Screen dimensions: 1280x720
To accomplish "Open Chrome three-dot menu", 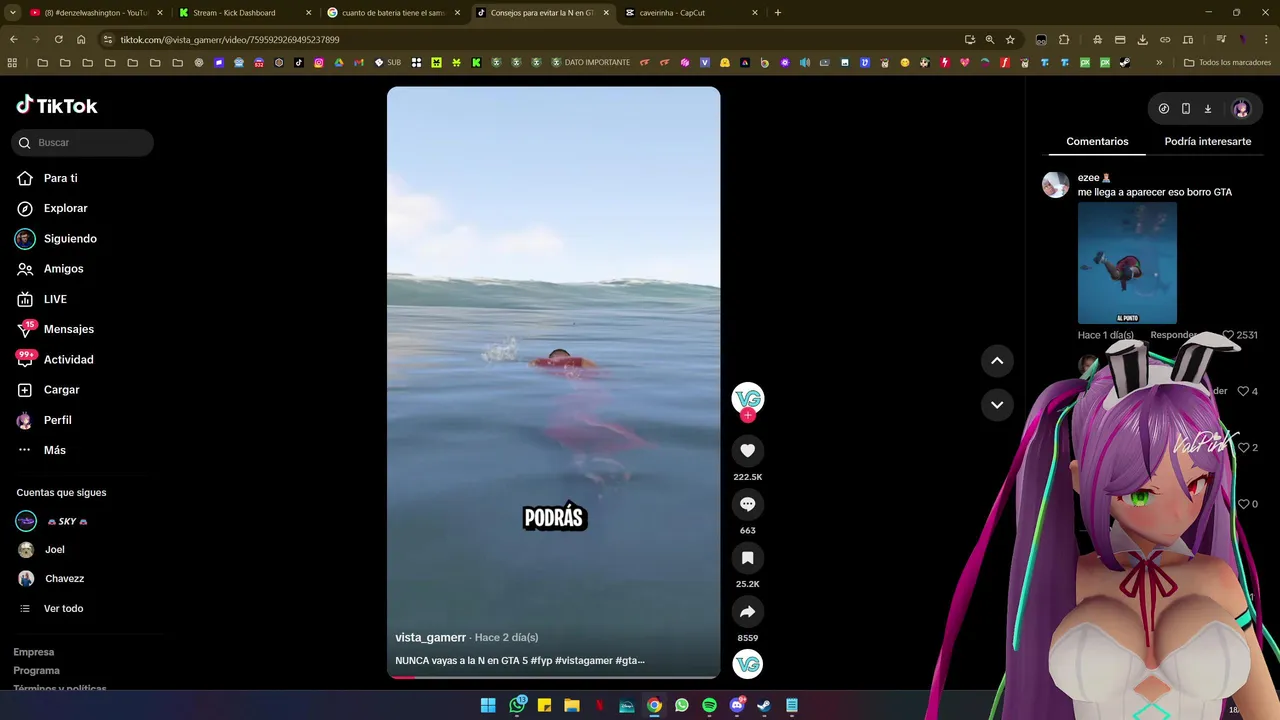I will click(x=1266, y=40).
